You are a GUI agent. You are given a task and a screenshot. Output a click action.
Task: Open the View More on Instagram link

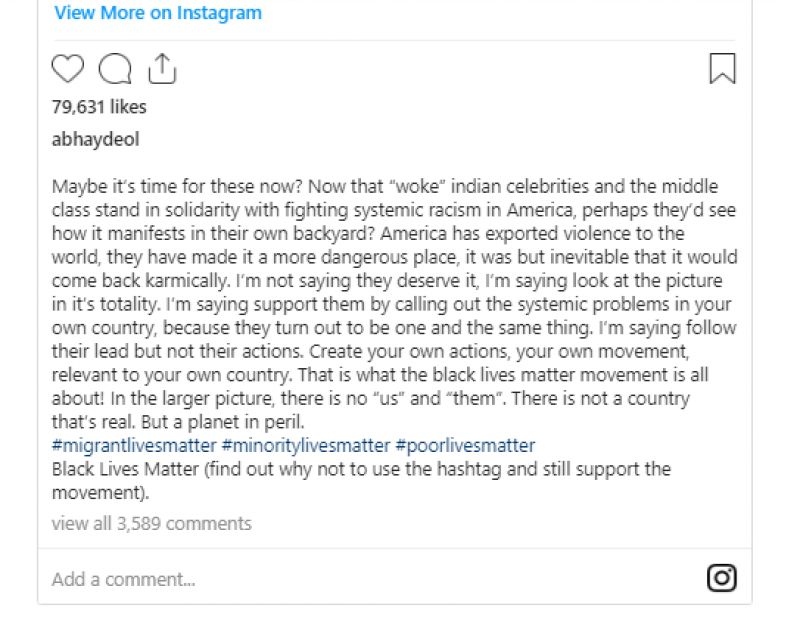pos(158,13)
